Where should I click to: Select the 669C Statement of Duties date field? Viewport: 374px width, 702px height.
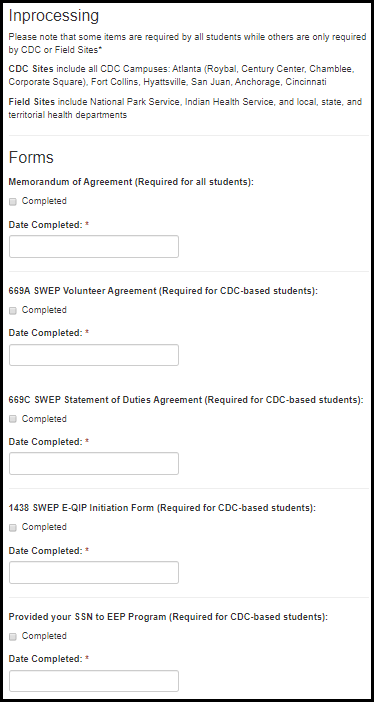click(x=94, y=464)
